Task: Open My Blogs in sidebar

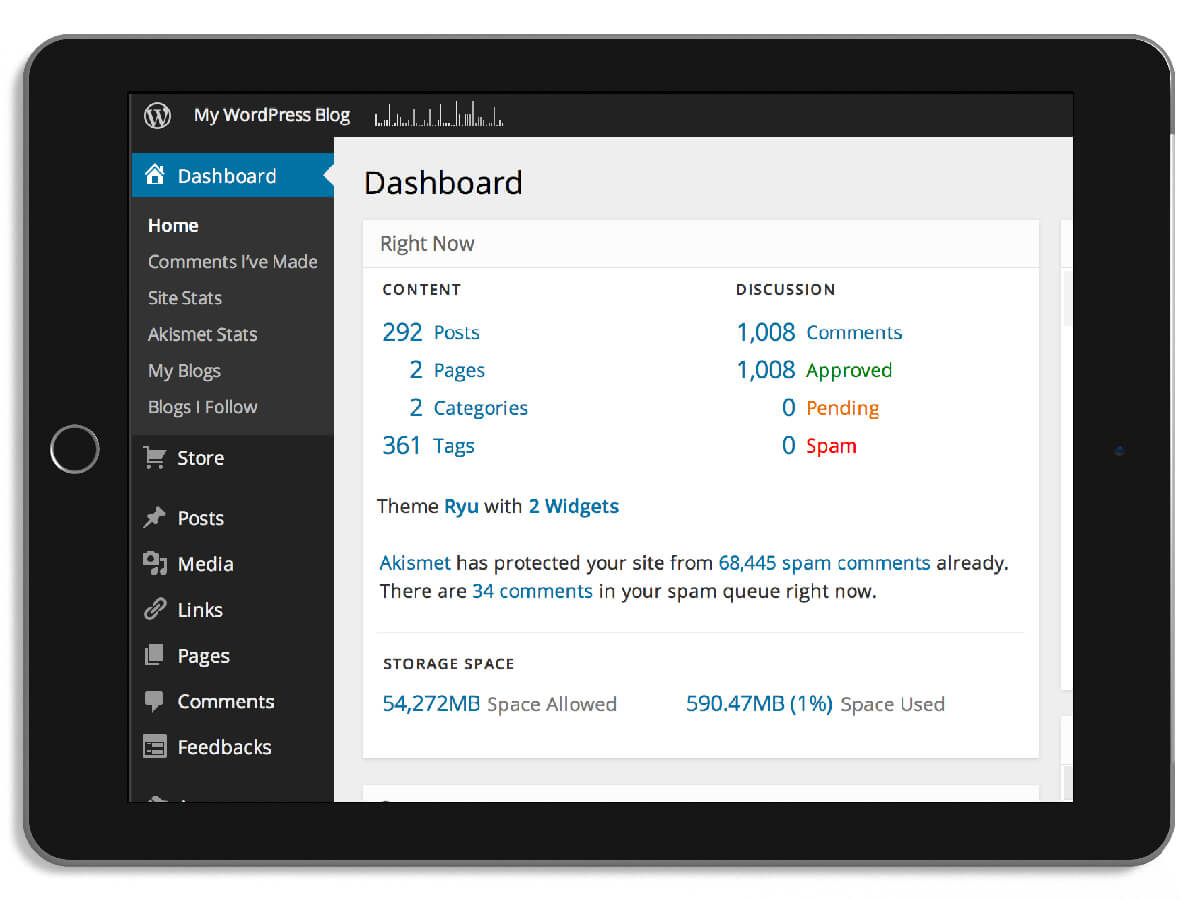Action: pos(185,371)
